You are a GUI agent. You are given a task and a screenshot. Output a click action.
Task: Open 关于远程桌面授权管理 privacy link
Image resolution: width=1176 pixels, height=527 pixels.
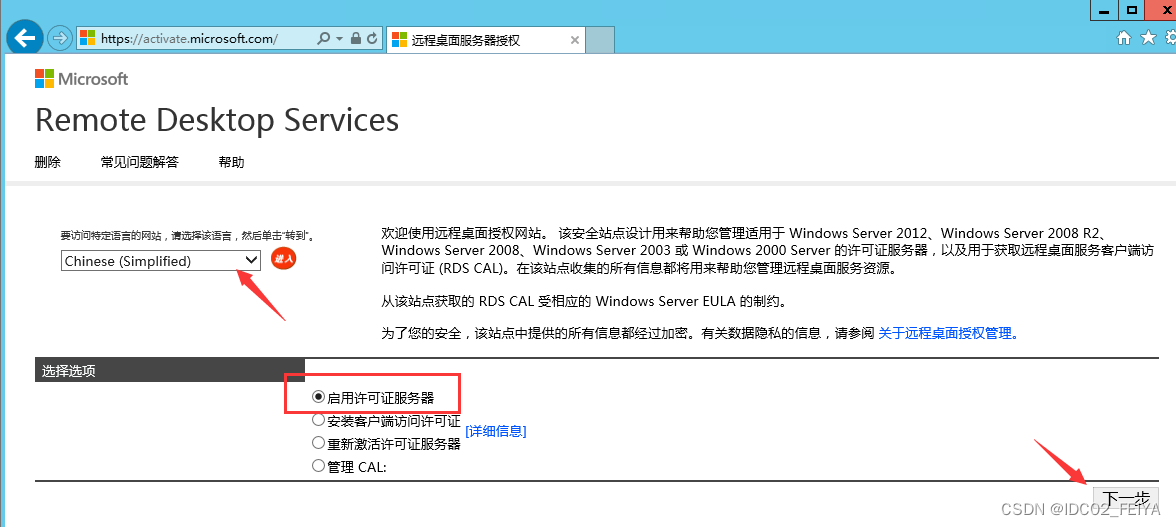(x=948, y=333)
